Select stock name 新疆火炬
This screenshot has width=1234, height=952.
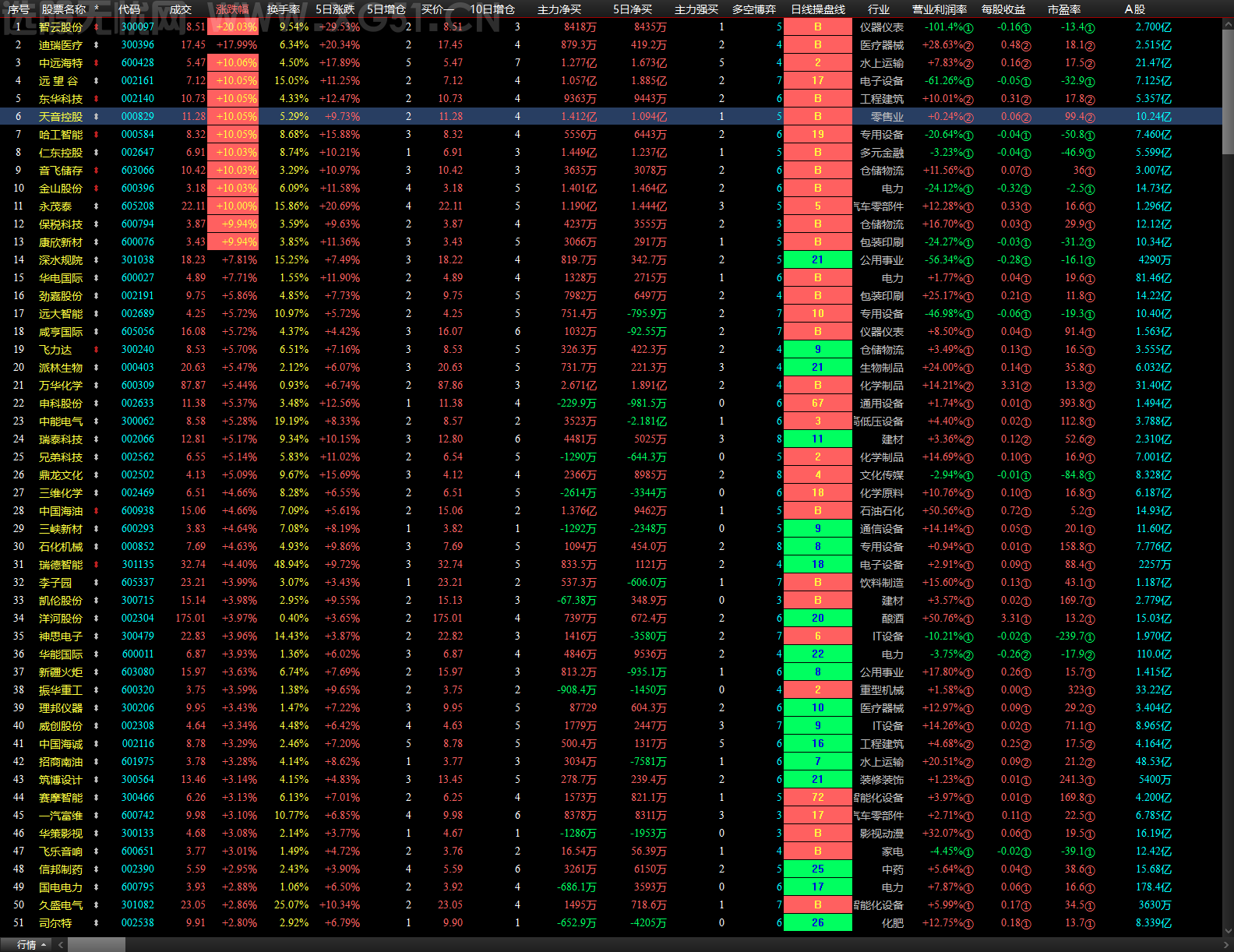(x=61, y=672)
